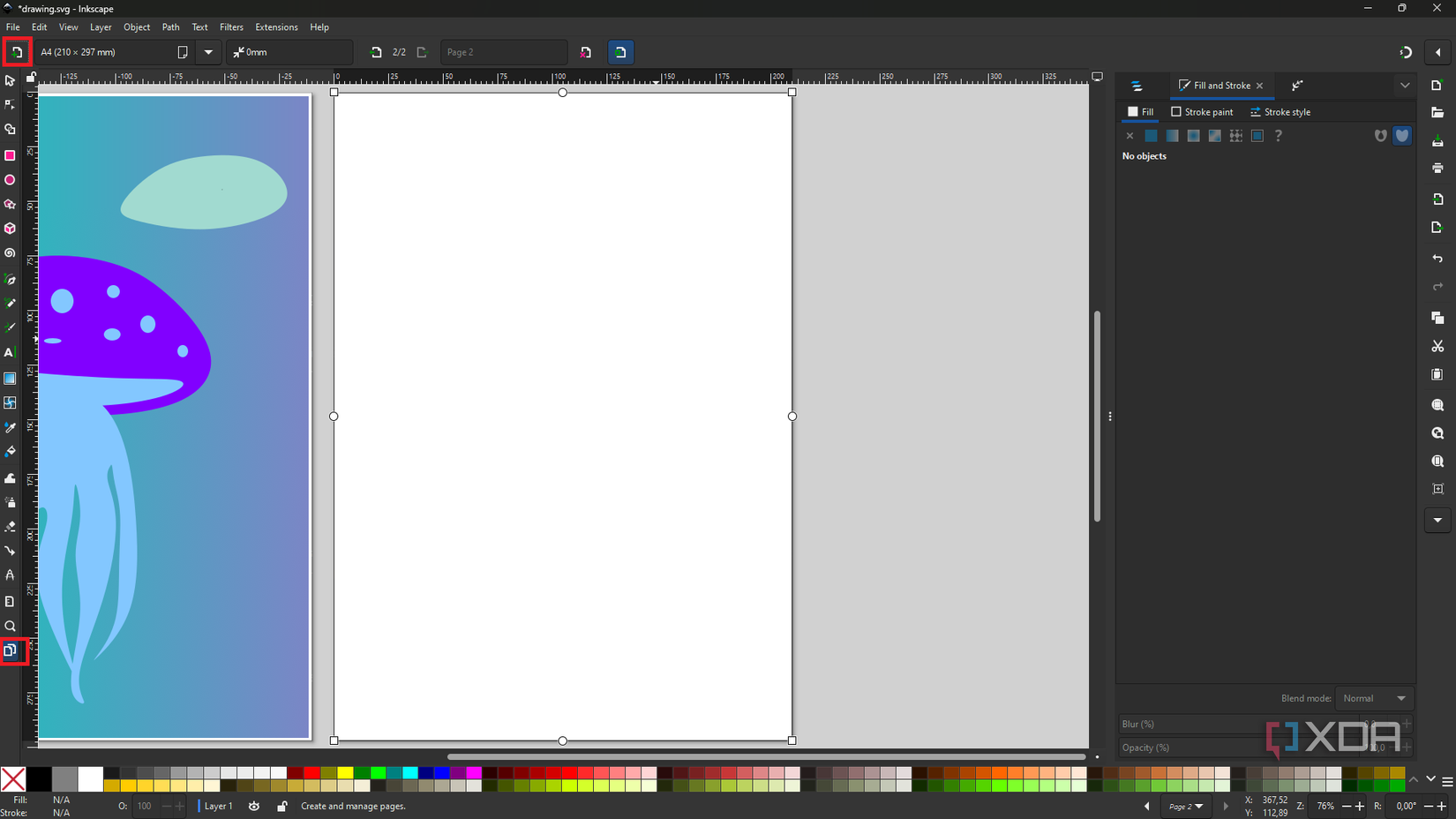
Task: Toggle the lock on Layer 1
Action: [282, 806]
